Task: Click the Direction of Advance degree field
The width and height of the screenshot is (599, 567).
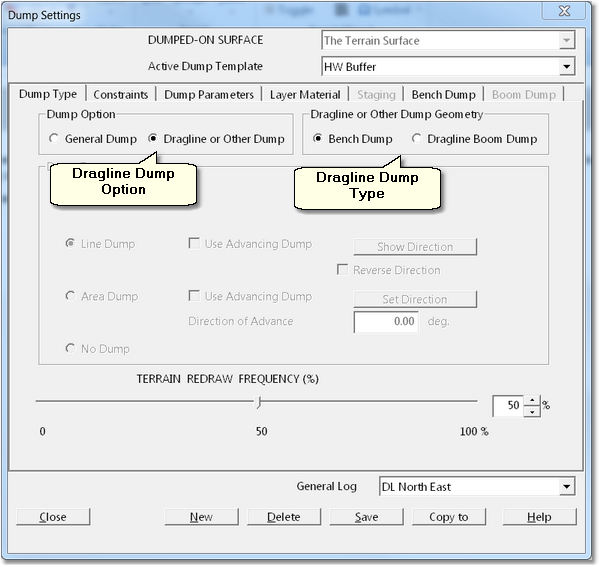Action: coord(386,322)
